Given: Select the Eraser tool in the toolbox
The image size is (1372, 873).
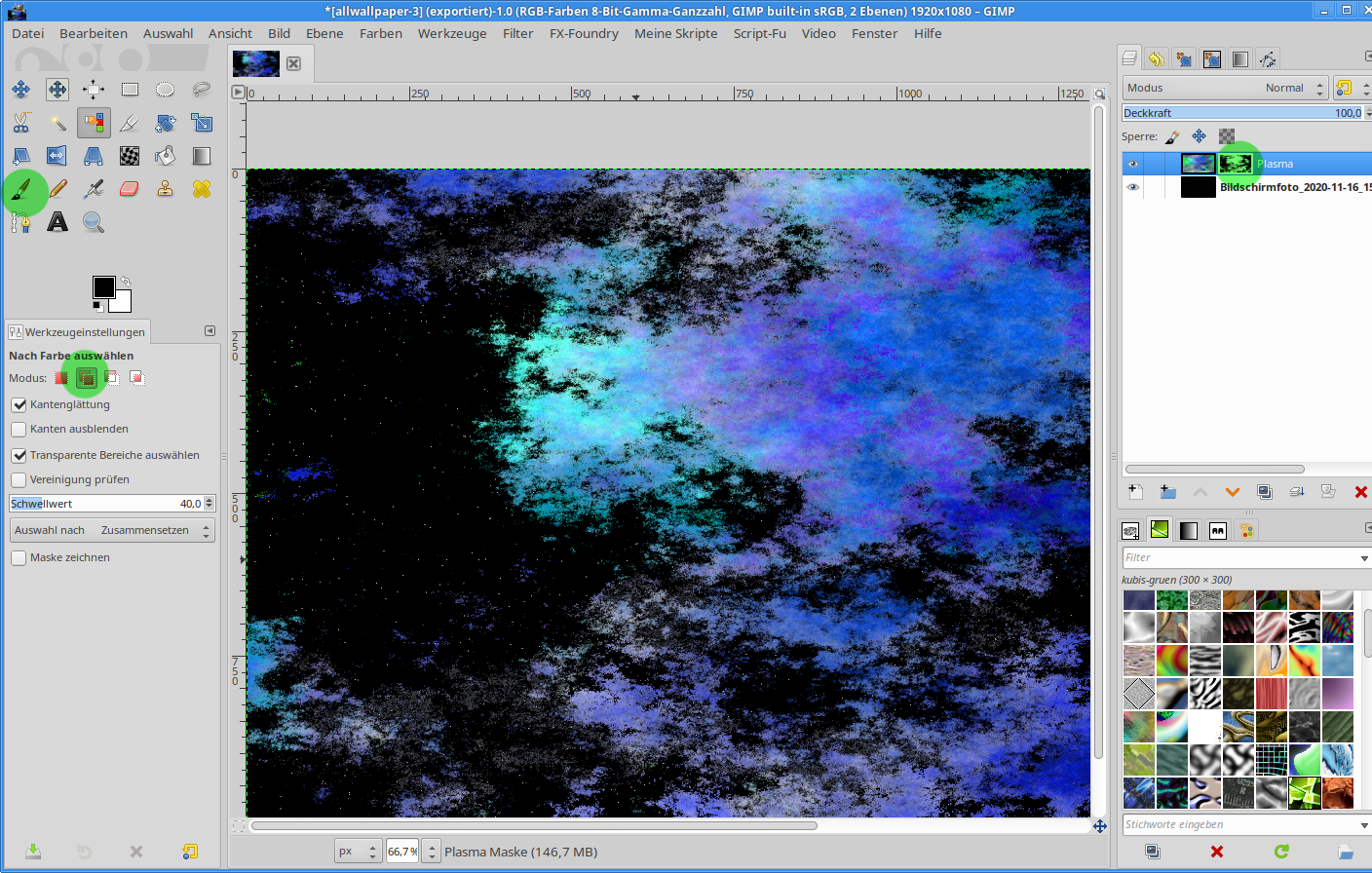Looking at the screenshot, I should [129, 189].
